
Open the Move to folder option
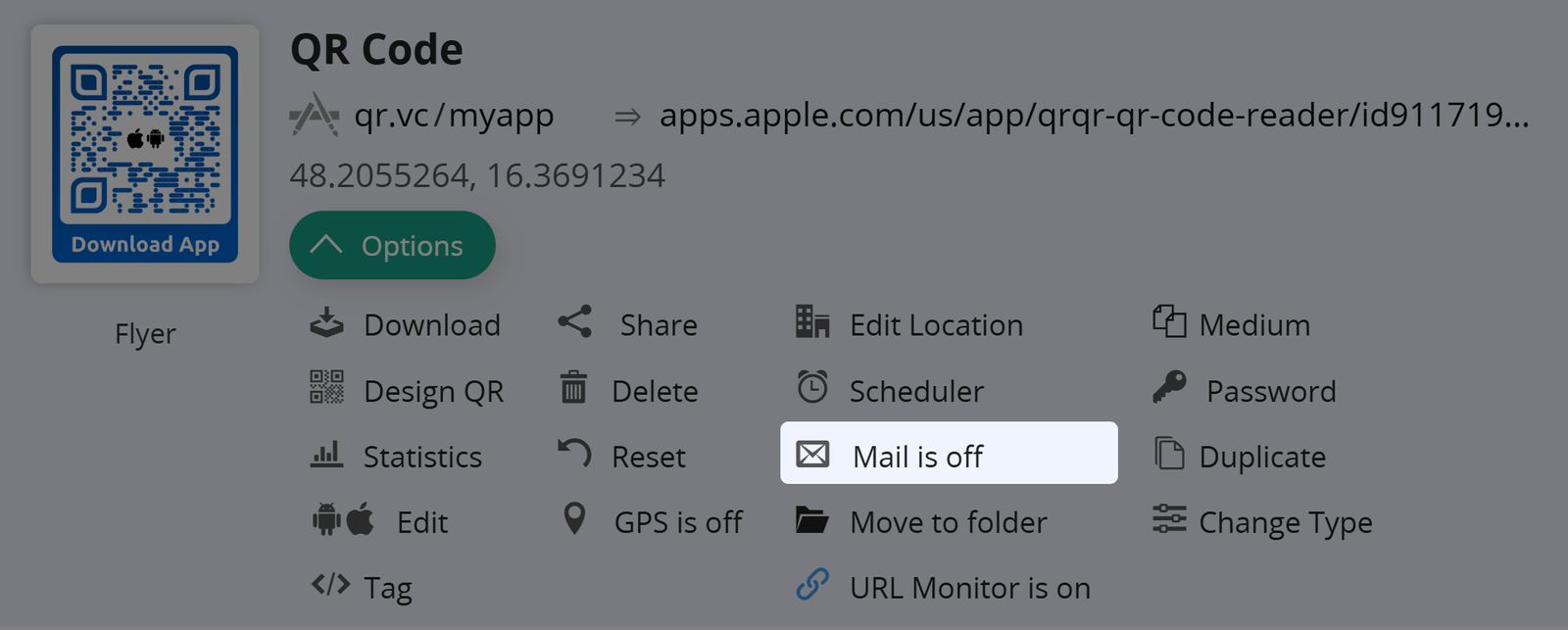point(948,522)
